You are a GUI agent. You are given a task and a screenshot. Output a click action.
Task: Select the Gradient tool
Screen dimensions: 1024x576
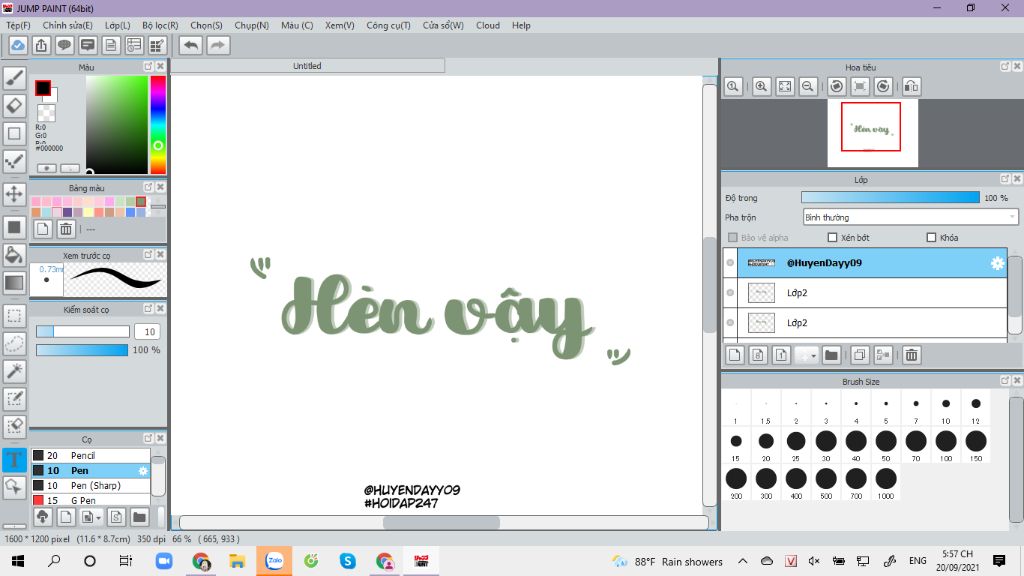14,283
